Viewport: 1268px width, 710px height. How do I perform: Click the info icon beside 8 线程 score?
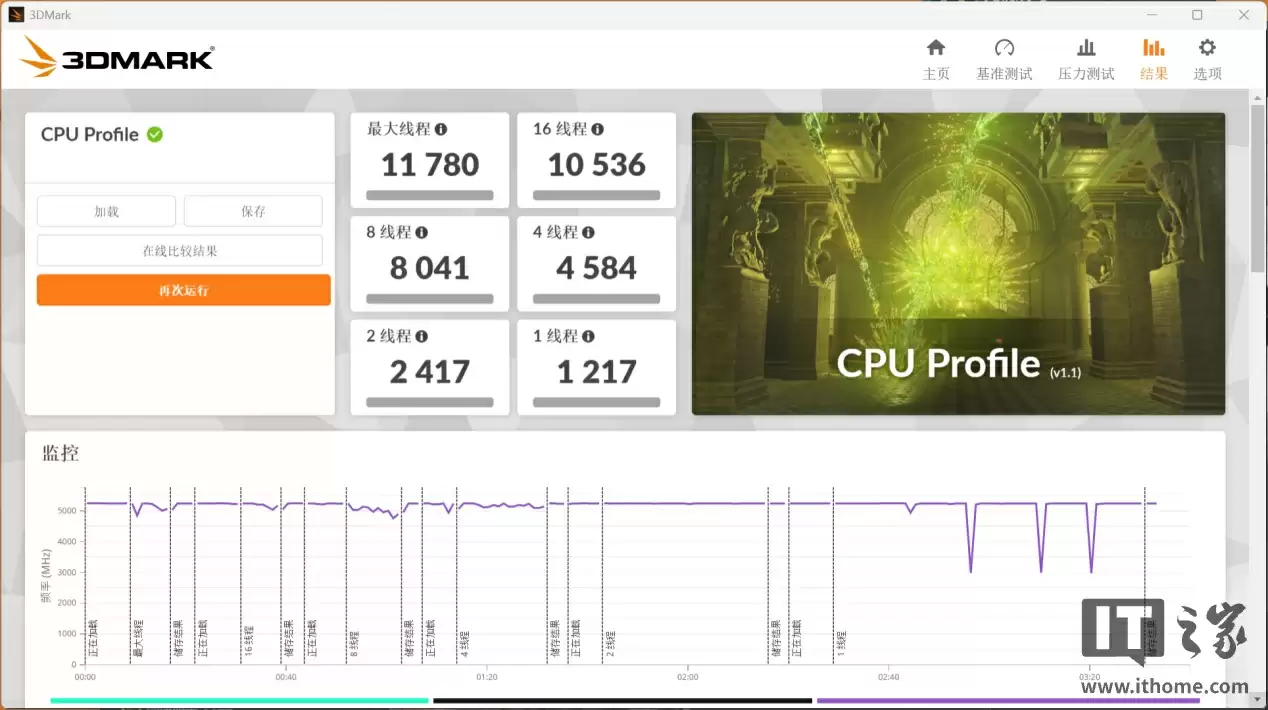pos(422,232)
